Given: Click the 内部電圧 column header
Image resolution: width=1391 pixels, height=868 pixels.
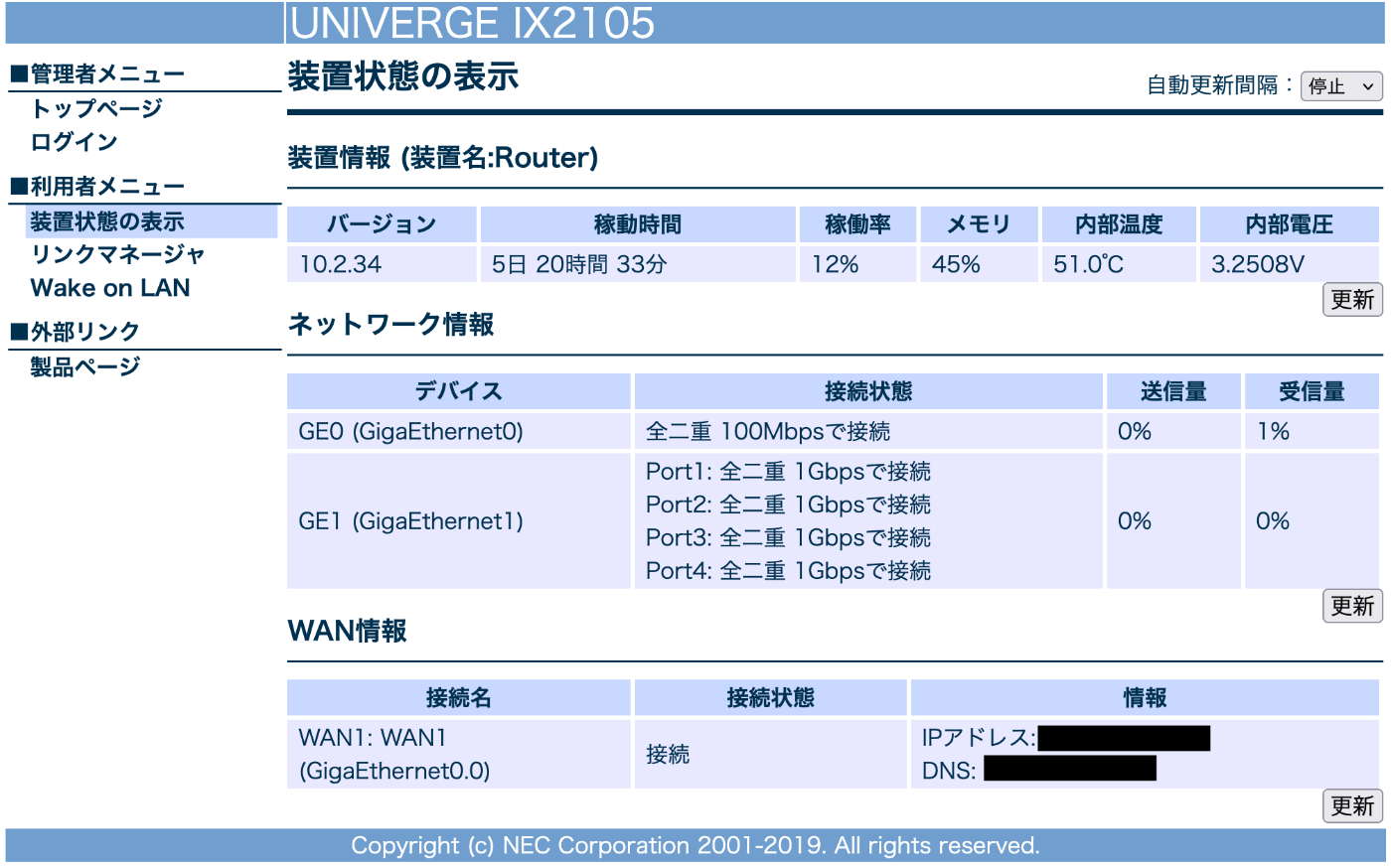Looking at the screenshot, I should [x=1290, y=224].
